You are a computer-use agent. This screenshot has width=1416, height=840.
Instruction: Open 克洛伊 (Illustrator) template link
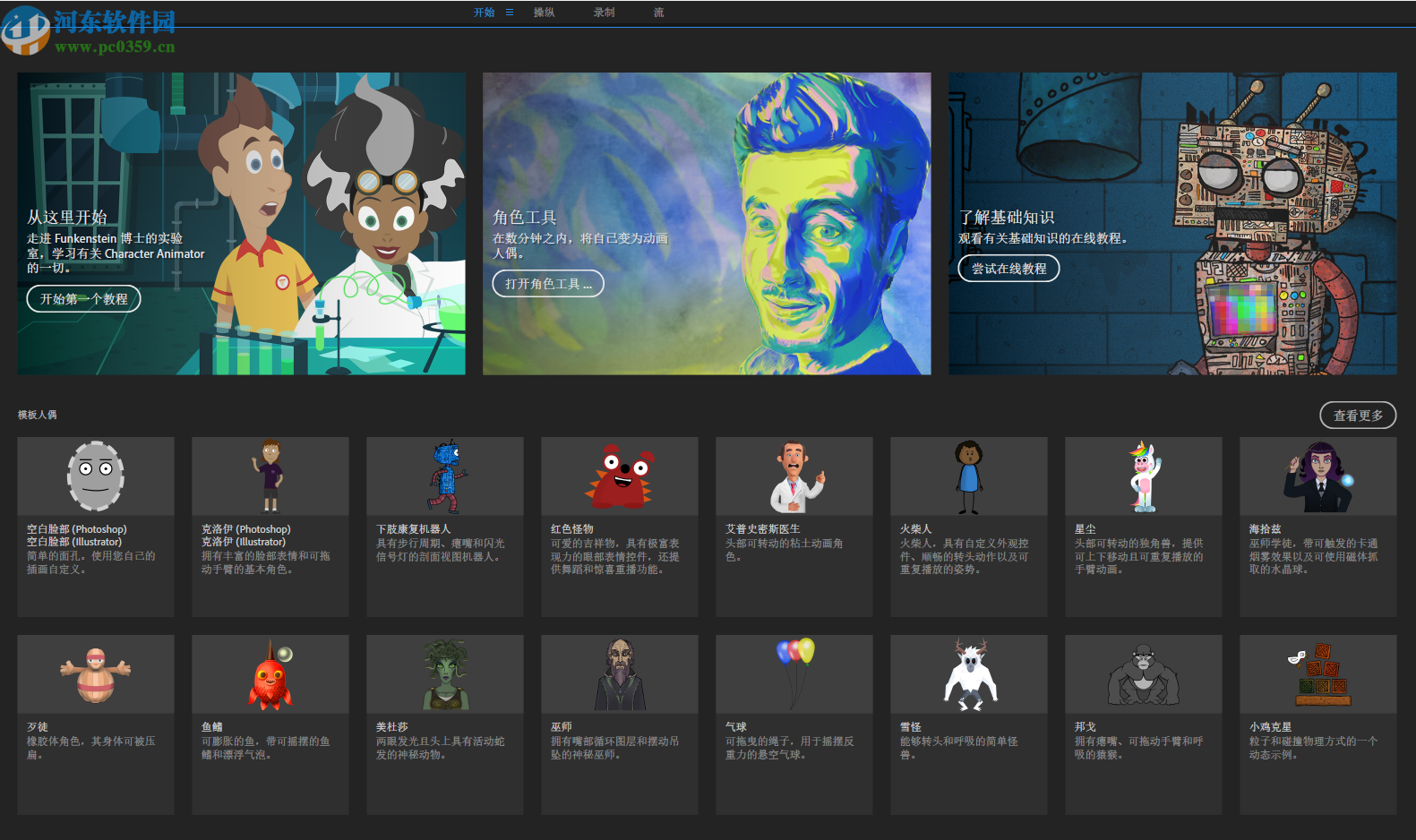click(x=243, y=542)
